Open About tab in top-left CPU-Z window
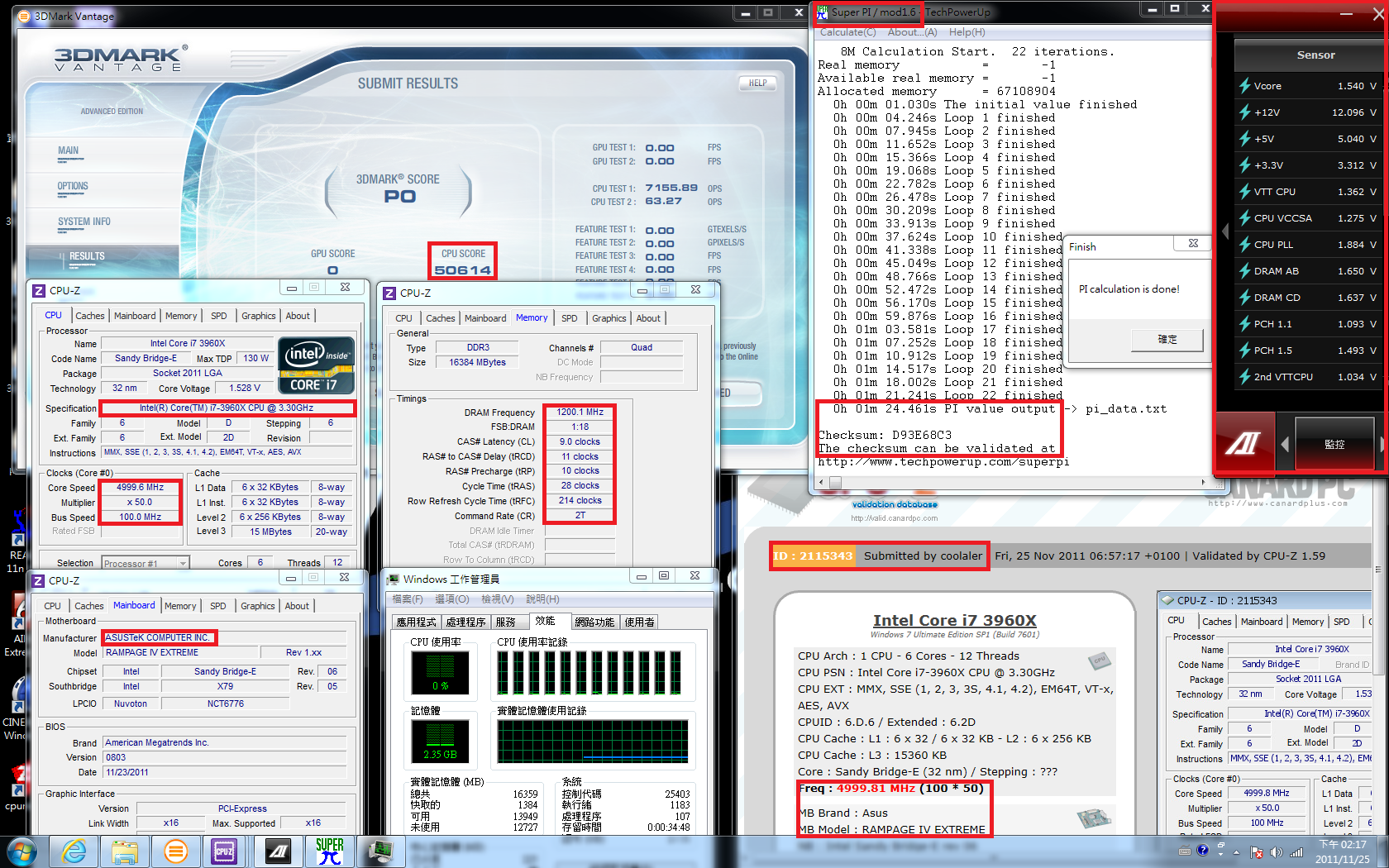Viewport: 1389px width, 868px height. (x=298, y=316)
